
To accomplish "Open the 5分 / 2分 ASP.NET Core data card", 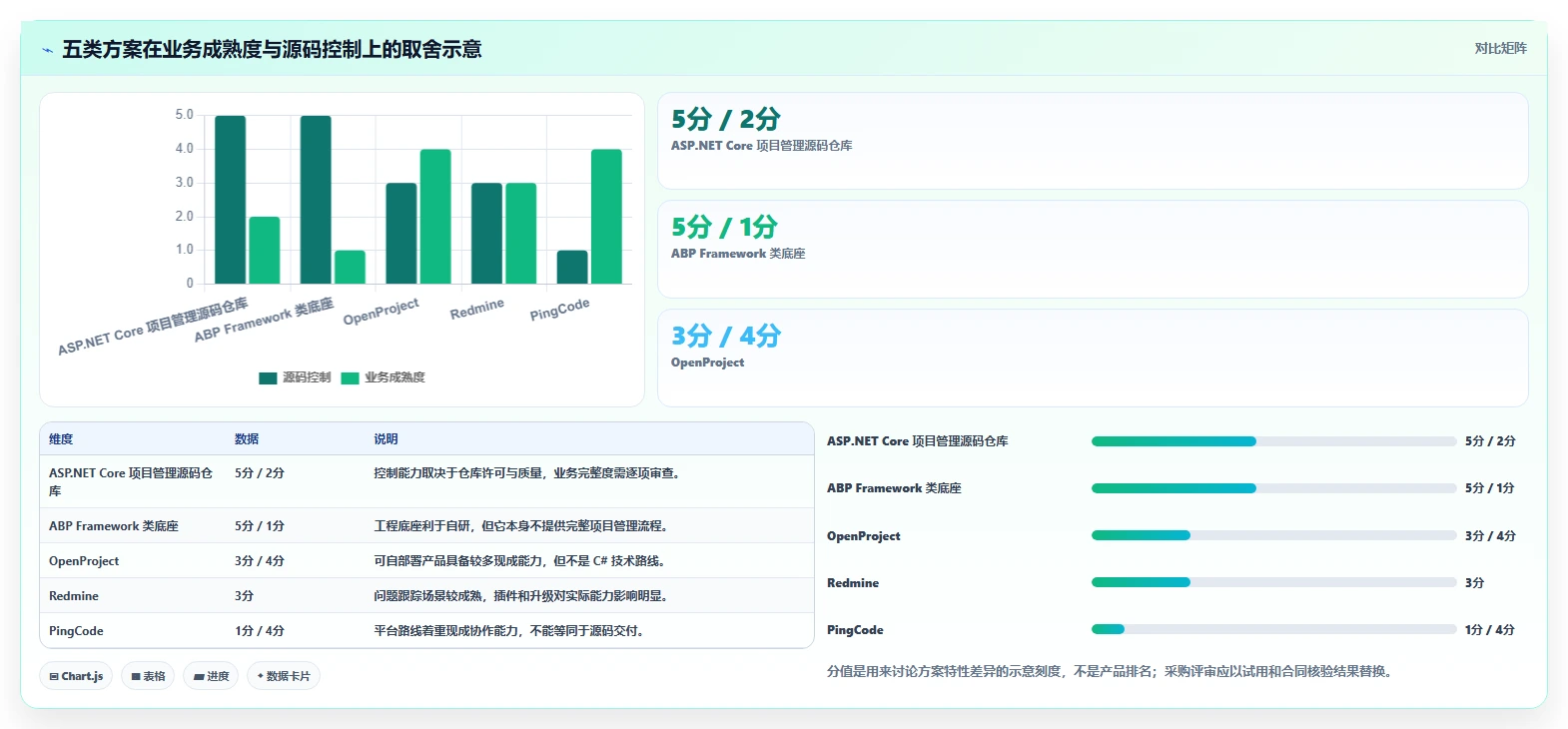I will [x=1093, y=141].
